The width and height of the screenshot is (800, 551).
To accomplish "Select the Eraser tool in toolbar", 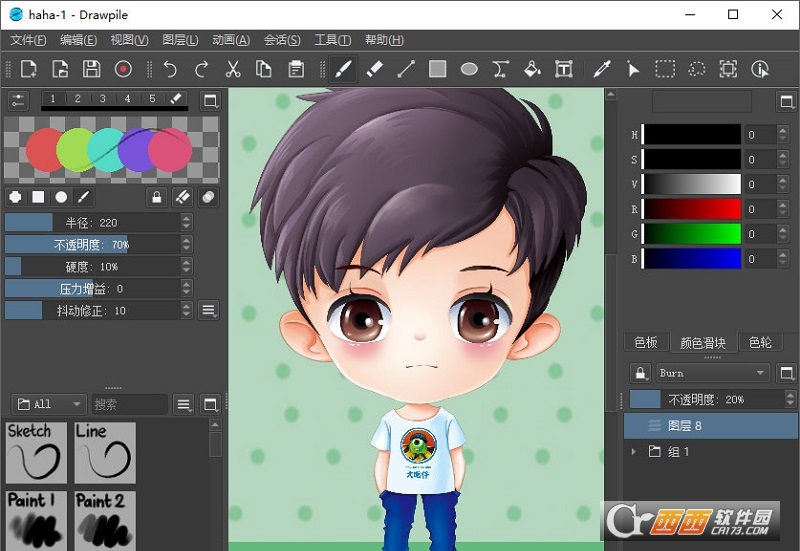I will (x=374, y=69).
